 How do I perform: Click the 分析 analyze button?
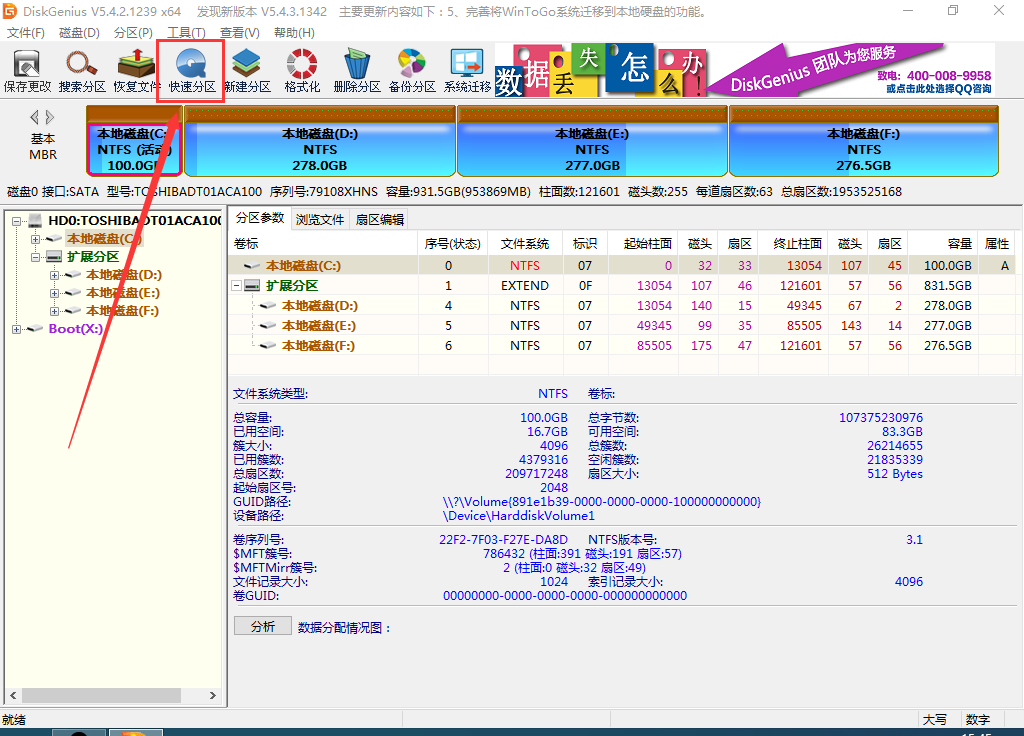coord(263,627)
